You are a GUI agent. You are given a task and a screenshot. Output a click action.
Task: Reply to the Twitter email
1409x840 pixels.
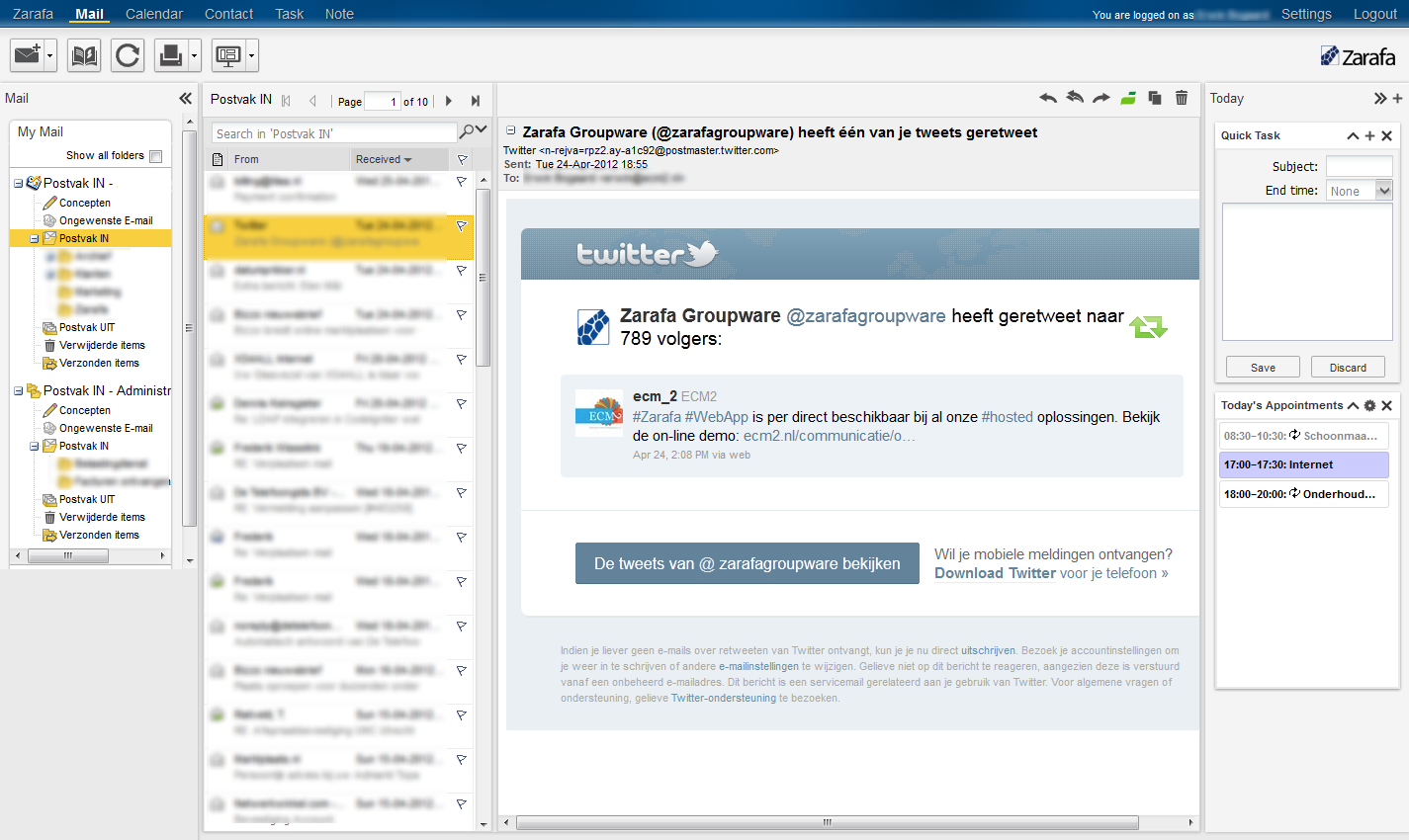pos(1048,98)
